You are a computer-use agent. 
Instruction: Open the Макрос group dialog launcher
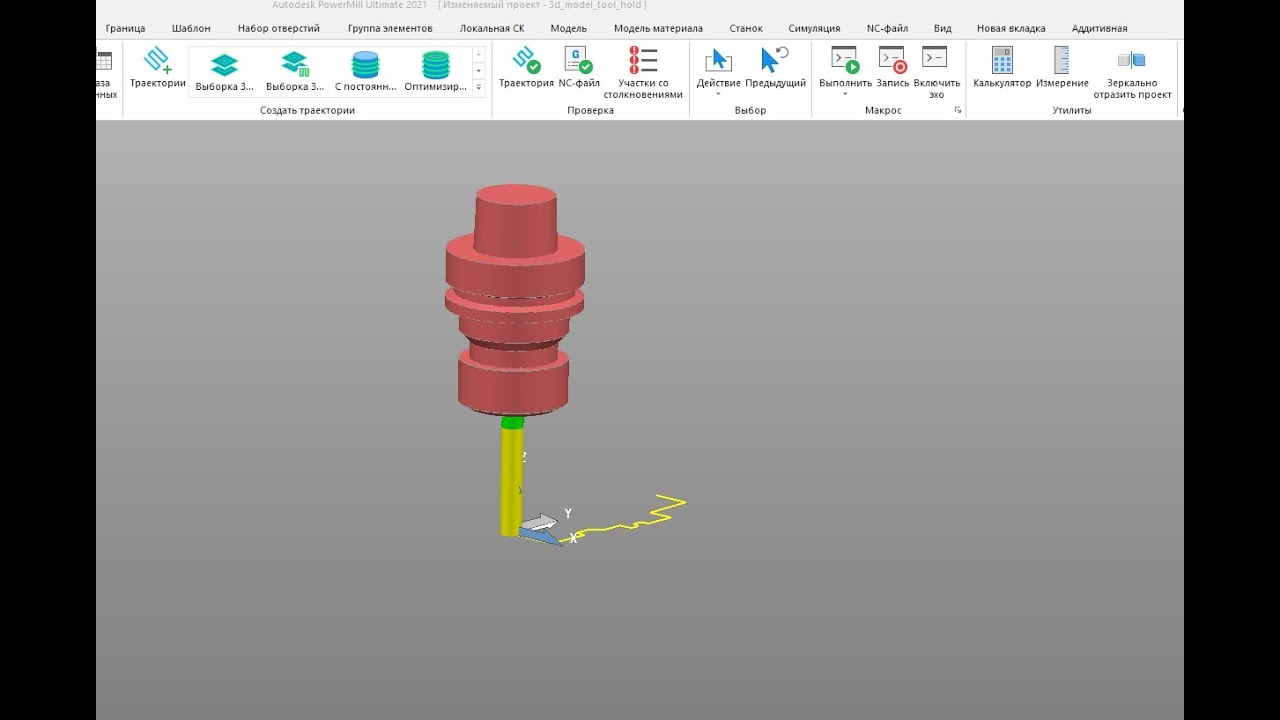[958, 110]
